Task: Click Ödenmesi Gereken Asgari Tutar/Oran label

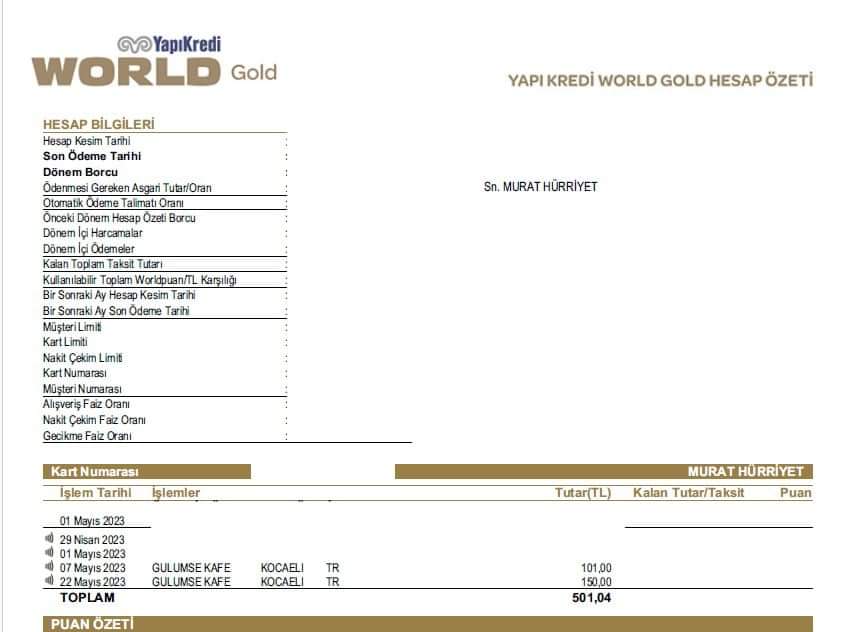Action: pyautogui.click(x=127, y=188)
